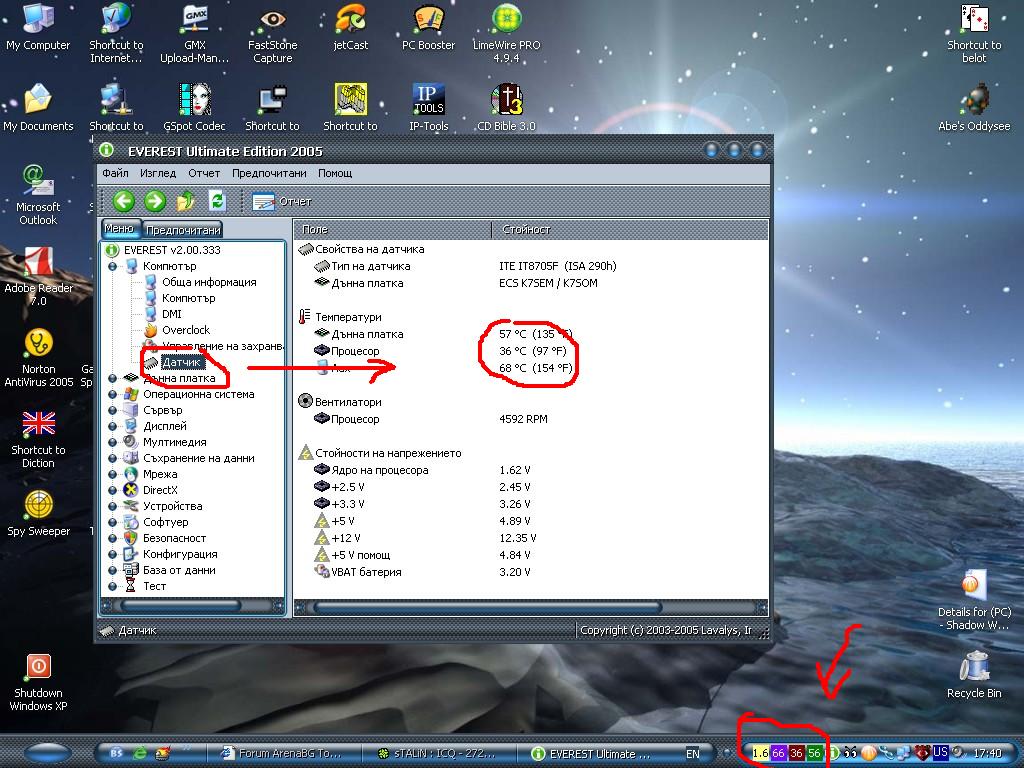Open IP-Tools desktop icon

pos(428,108)
